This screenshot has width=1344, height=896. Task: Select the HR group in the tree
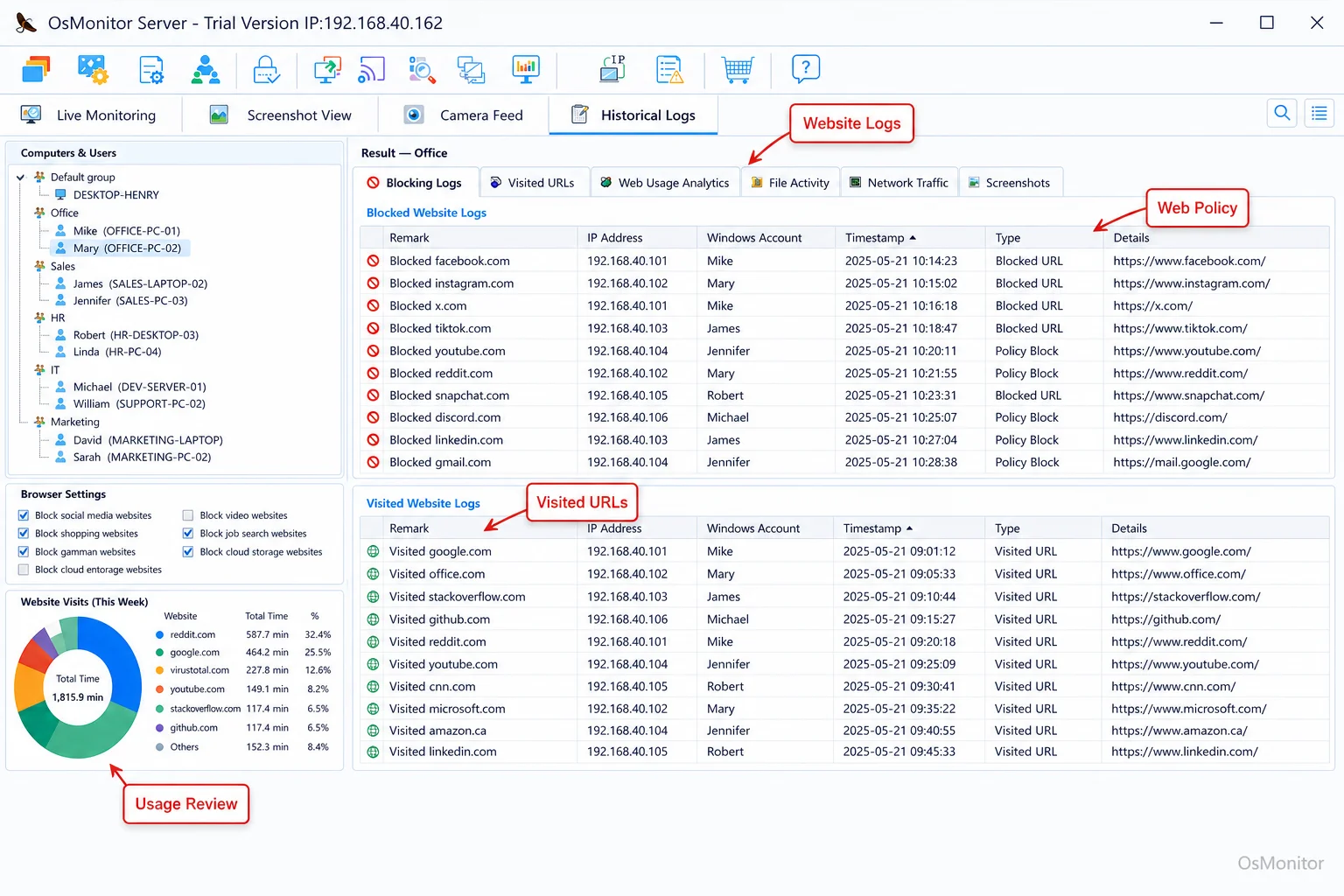click(x=58, y=318)
